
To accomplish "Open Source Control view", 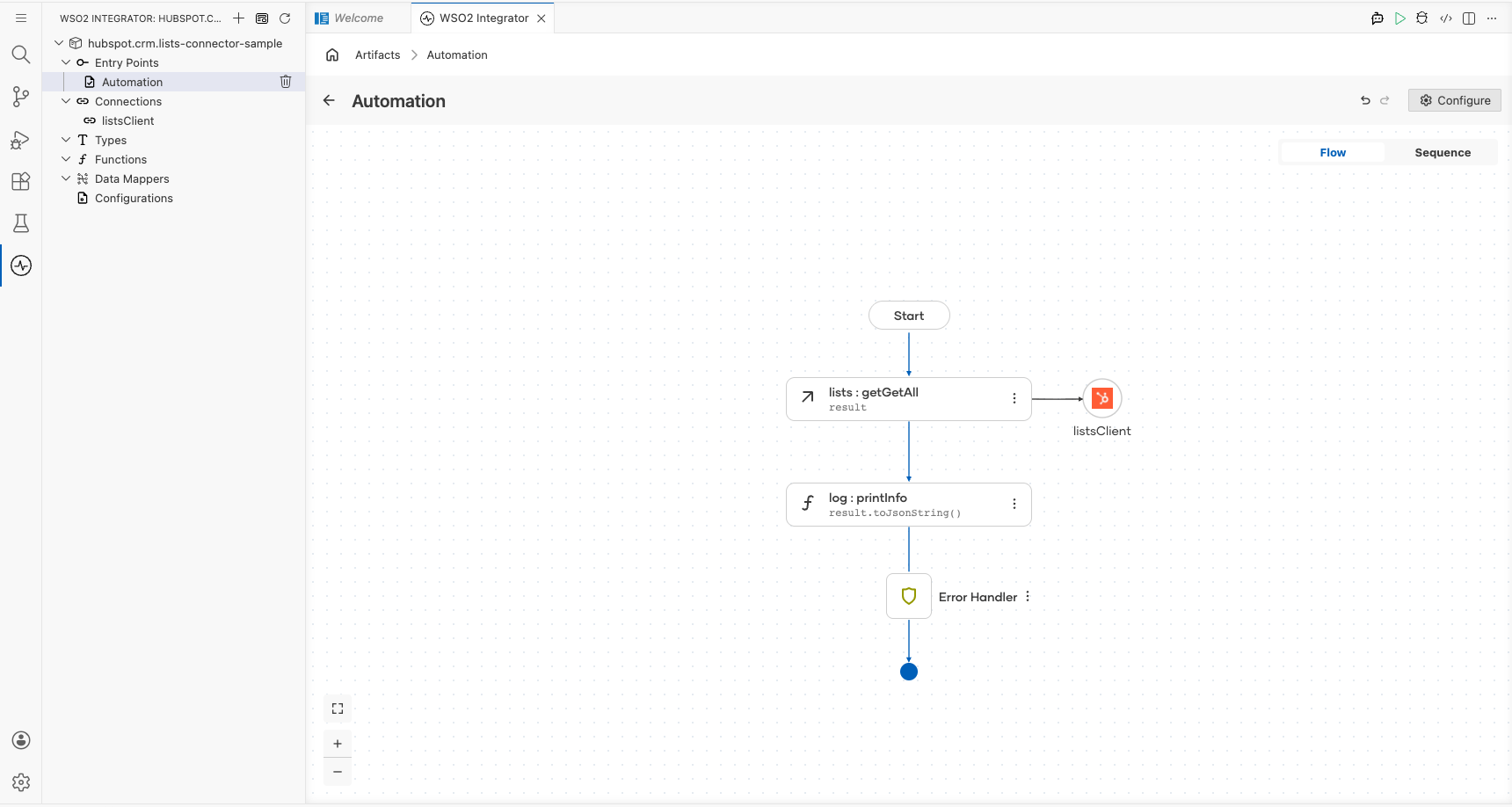I will point(21,97).
